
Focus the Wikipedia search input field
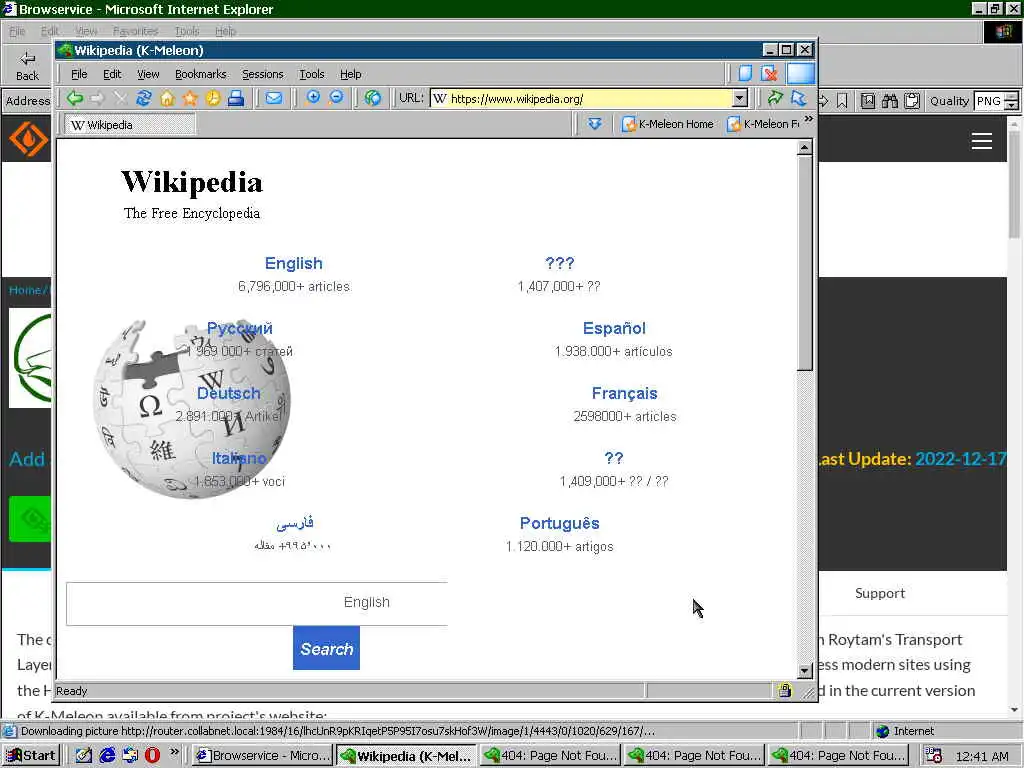[x=257, y=603]
